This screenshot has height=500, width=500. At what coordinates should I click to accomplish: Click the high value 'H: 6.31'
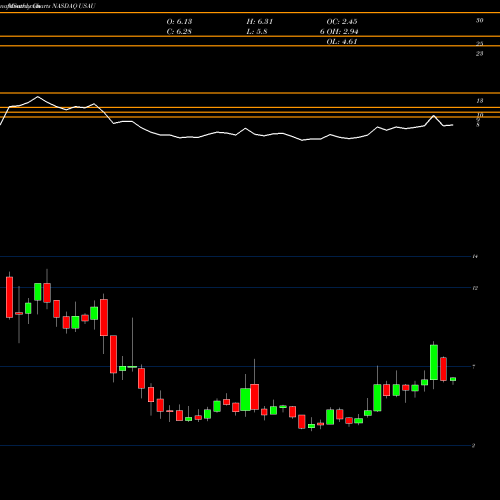pos(260,22)
